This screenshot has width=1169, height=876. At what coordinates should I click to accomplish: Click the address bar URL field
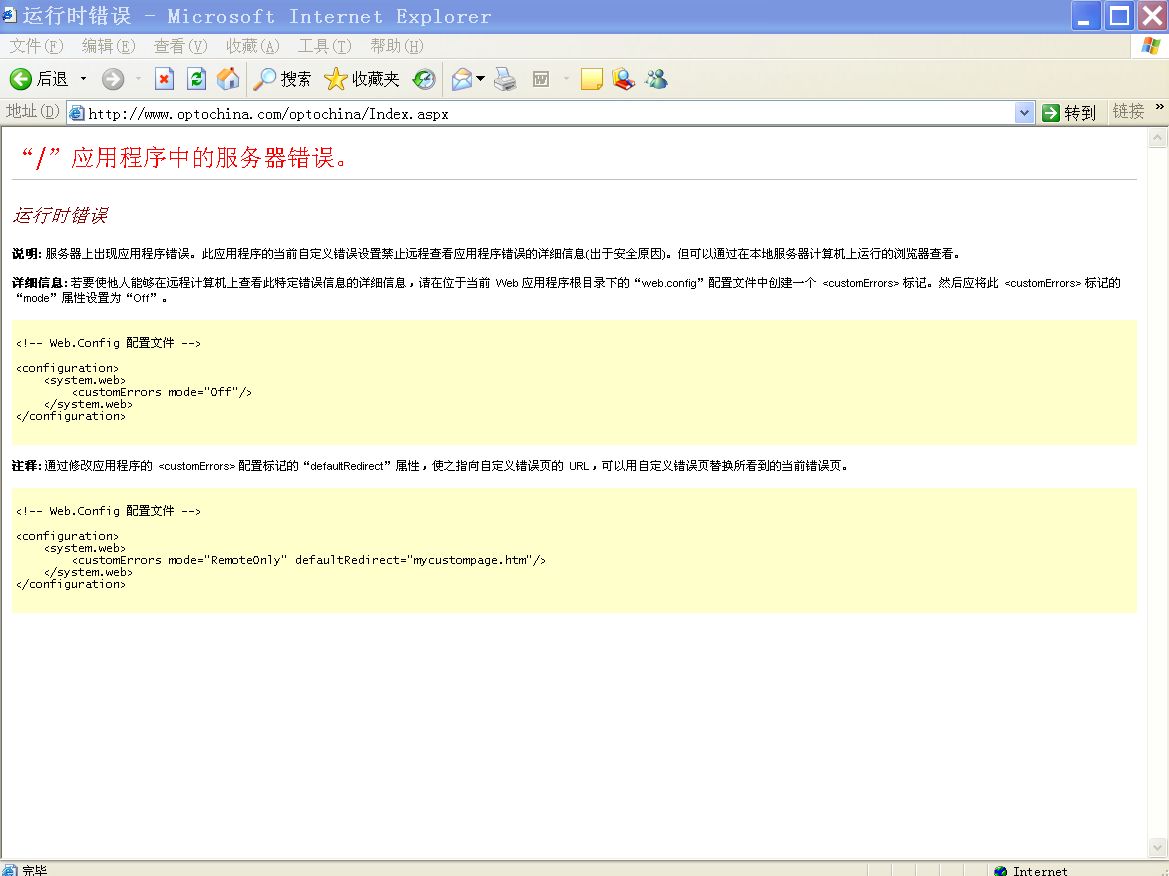tap(550, 113)
